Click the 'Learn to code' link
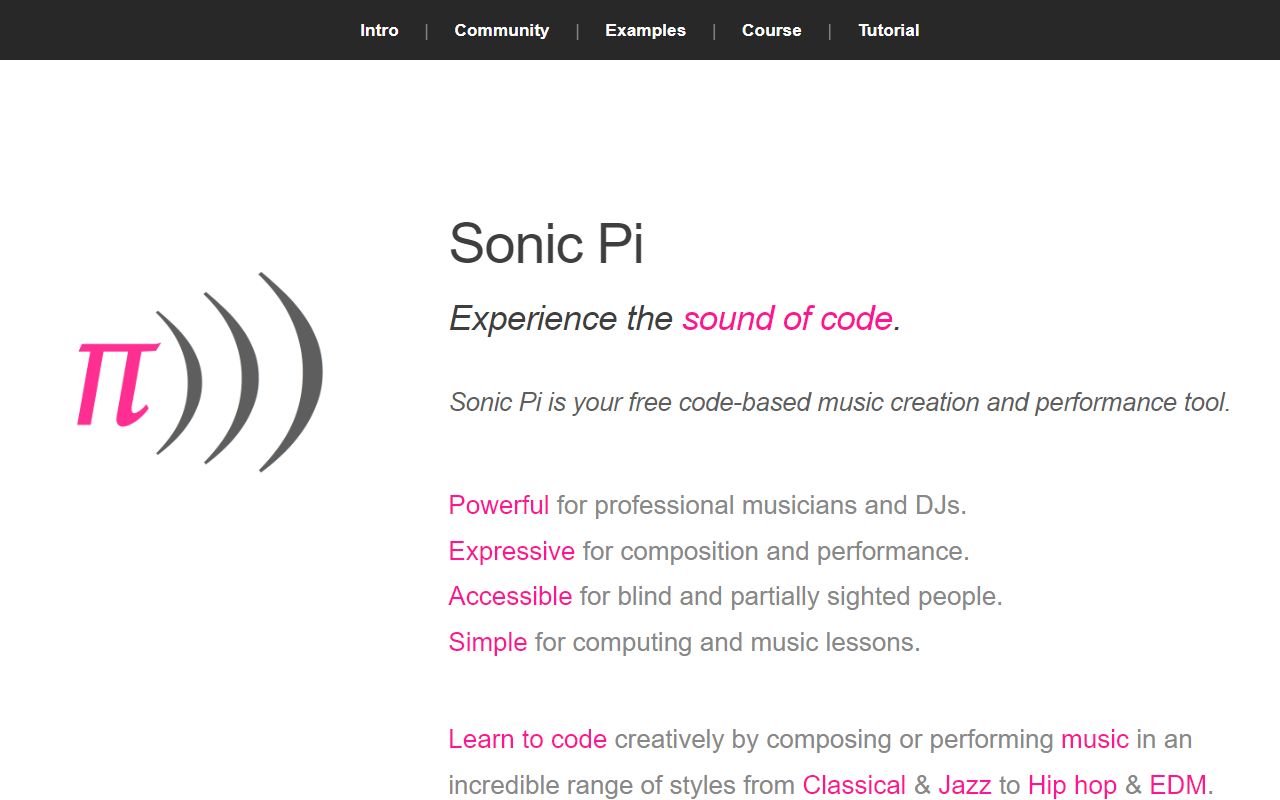This screenshot has width=1280, height=800. pos(527,740)
